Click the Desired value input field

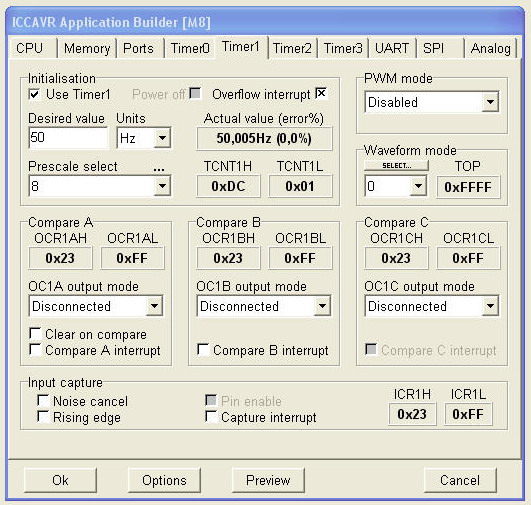point(68,138)
